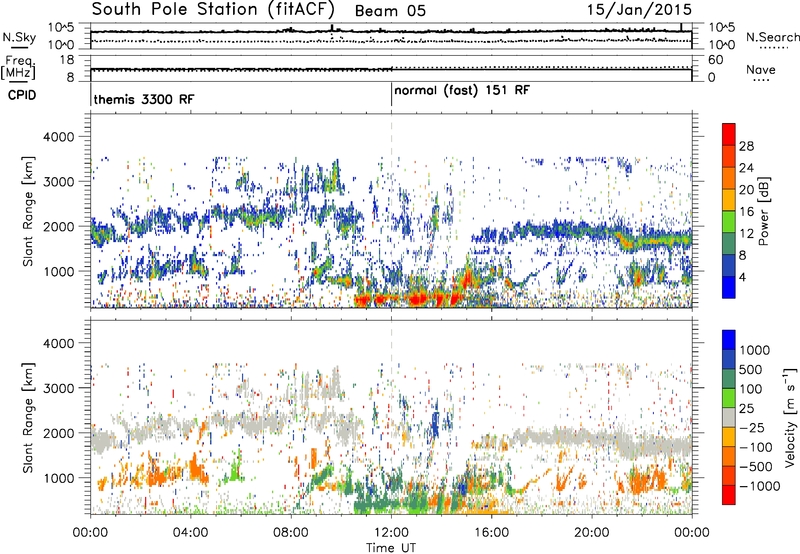
Task: Click the 'N.Sky' legend label
Action: 19,37
